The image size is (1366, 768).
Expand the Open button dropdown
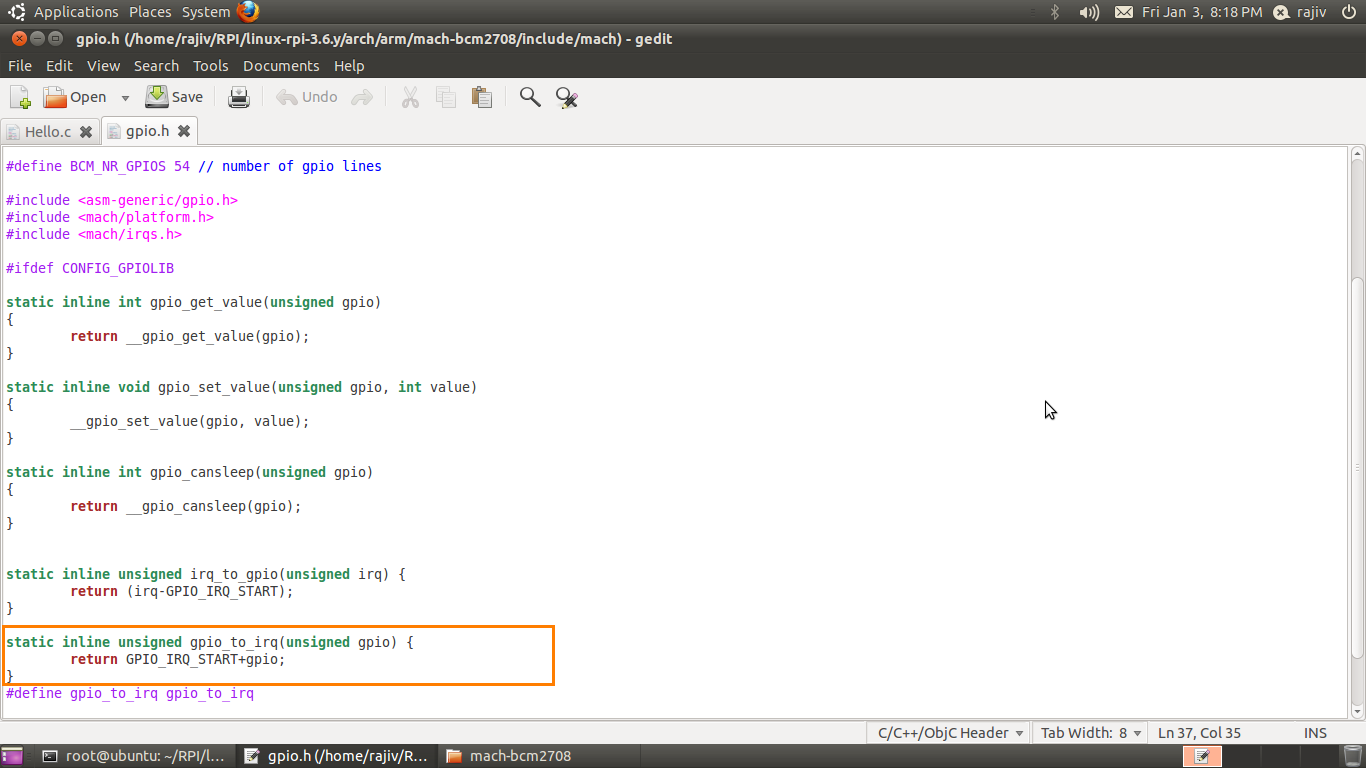tap(124, 96)
